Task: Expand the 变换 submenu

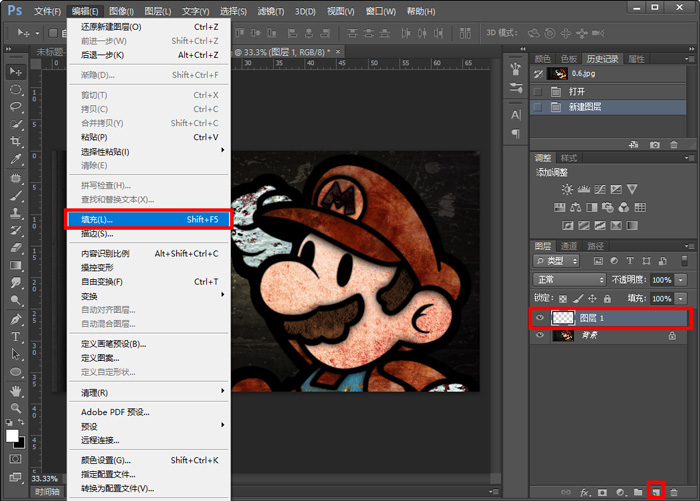Action: point(149,296)
